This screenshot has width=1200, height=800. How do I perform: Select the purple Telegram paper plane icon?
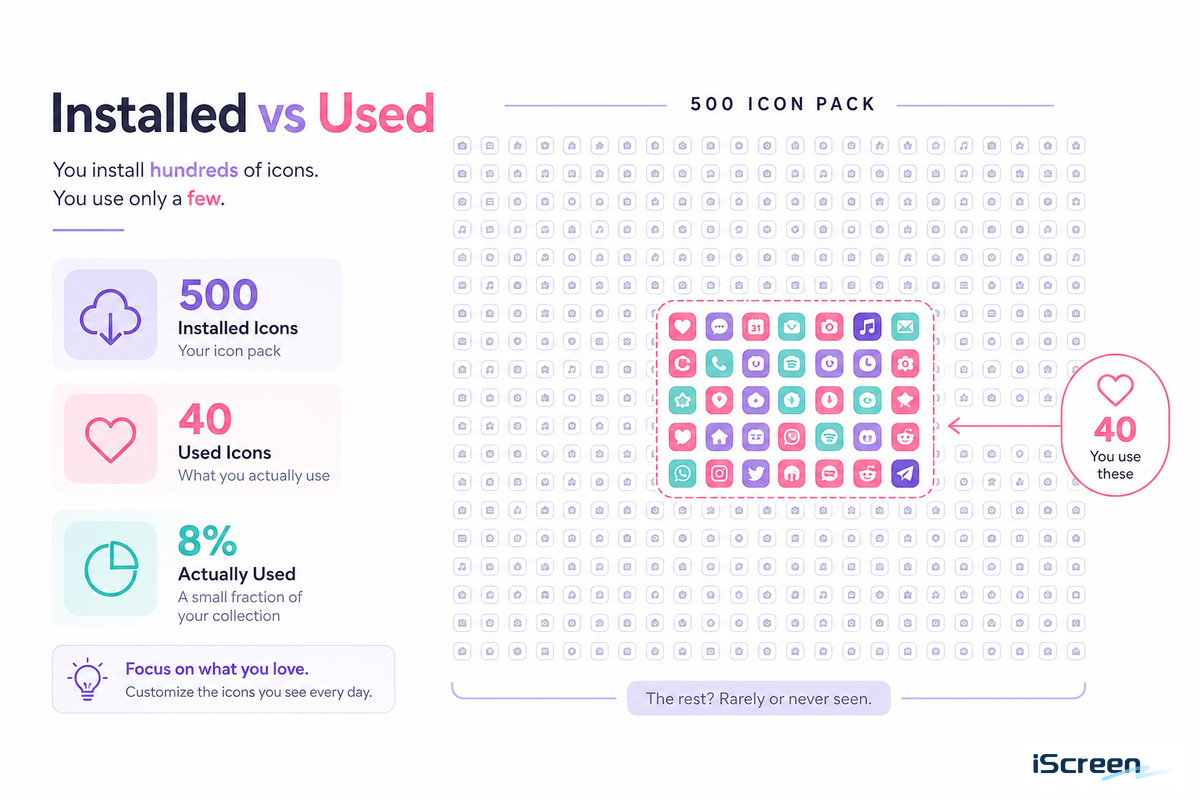[x=904, y=473]
